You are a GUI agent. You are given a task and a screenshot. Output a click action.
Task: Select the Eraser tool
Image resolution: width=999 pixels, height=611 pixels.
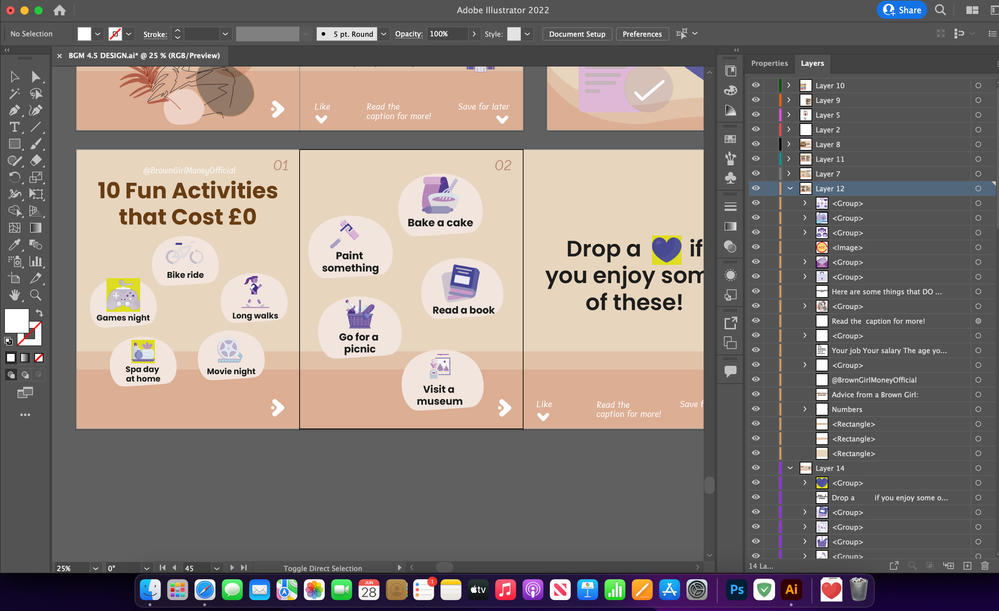pos(36,161)
